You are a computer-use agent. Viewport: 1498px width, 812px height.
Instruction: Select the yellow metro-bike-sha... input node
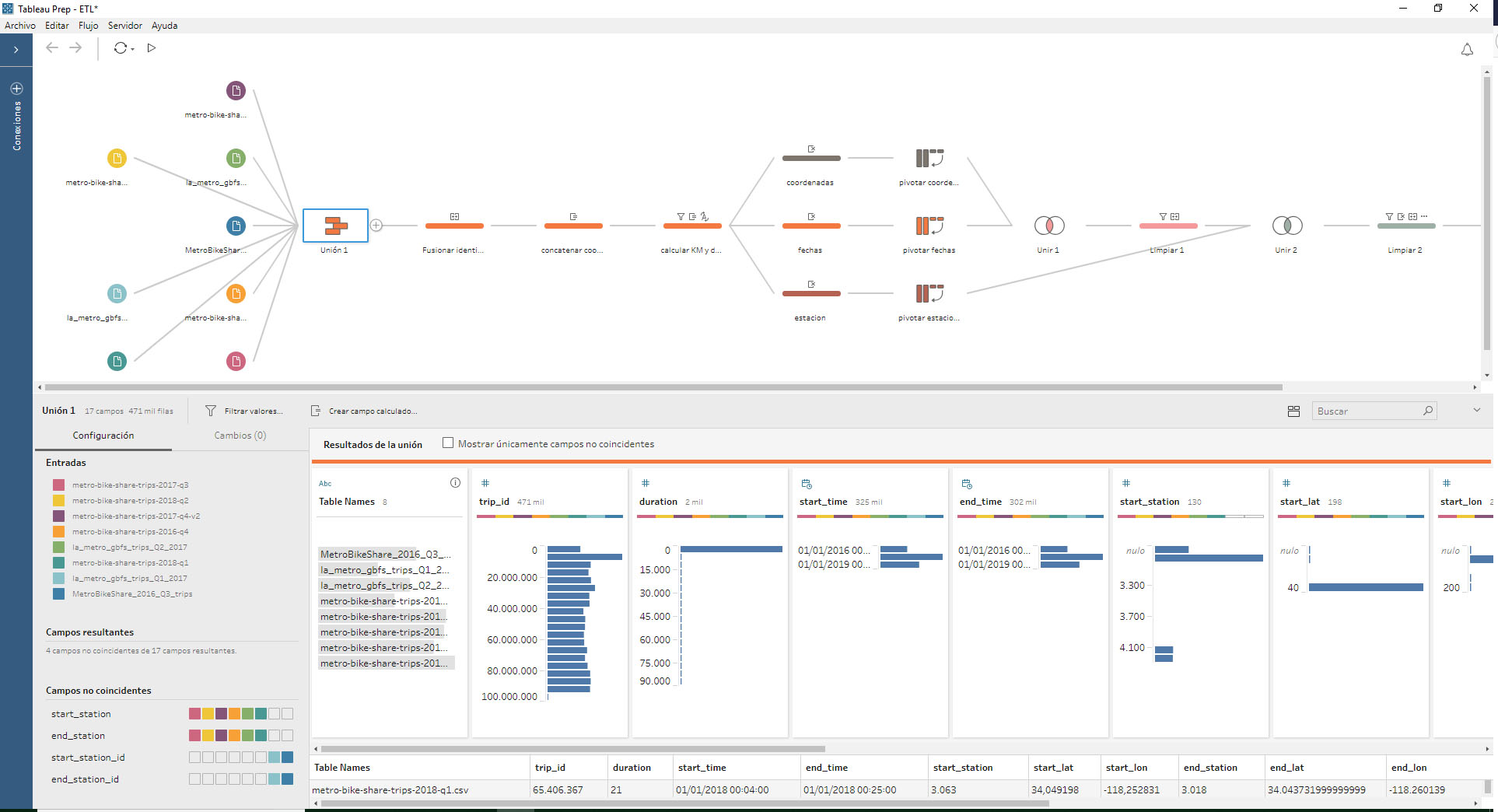pyautogui.click(x=117, y=158)
